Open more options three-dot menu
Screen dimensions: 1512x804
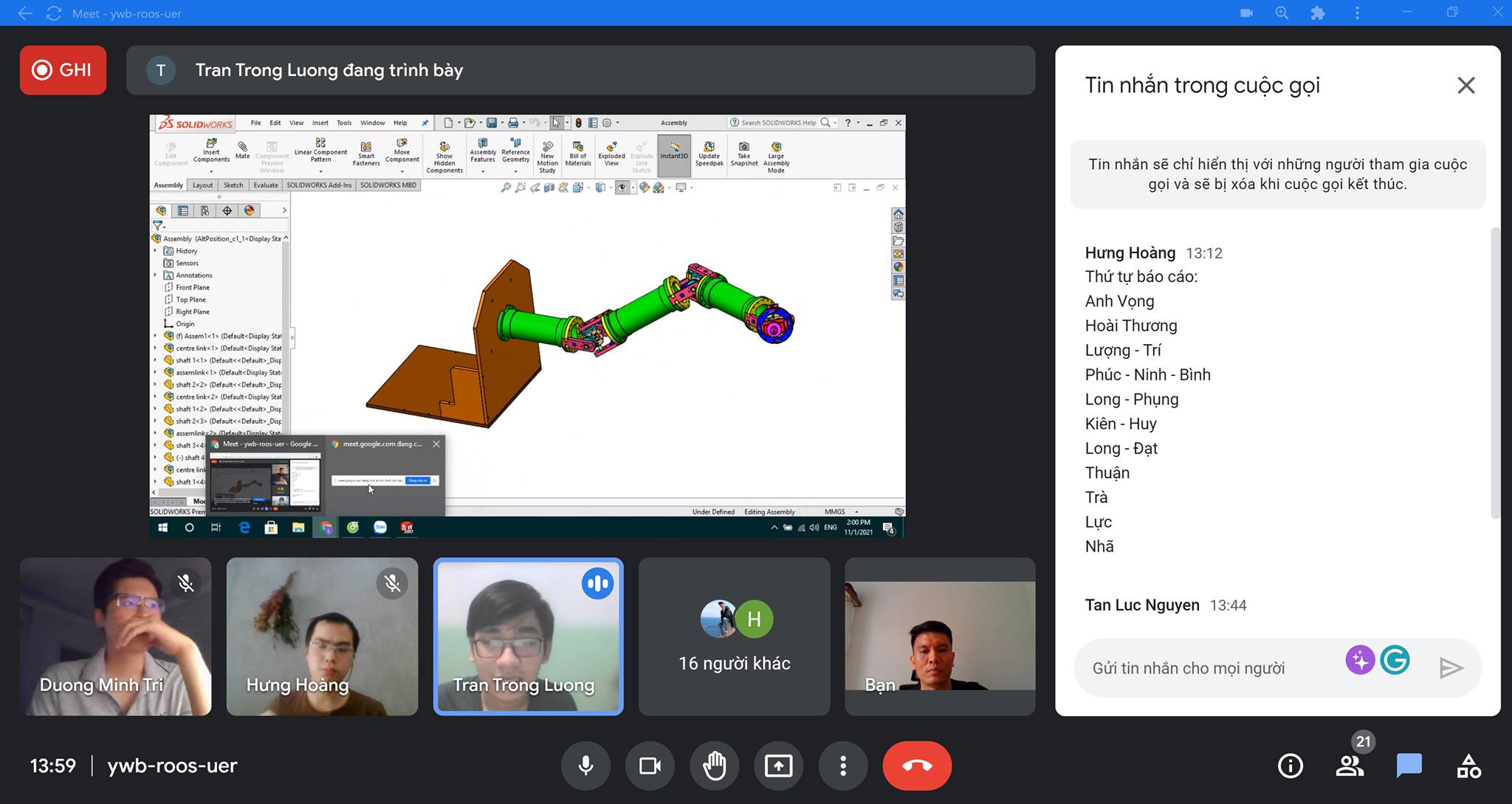[x=842, y=766]
